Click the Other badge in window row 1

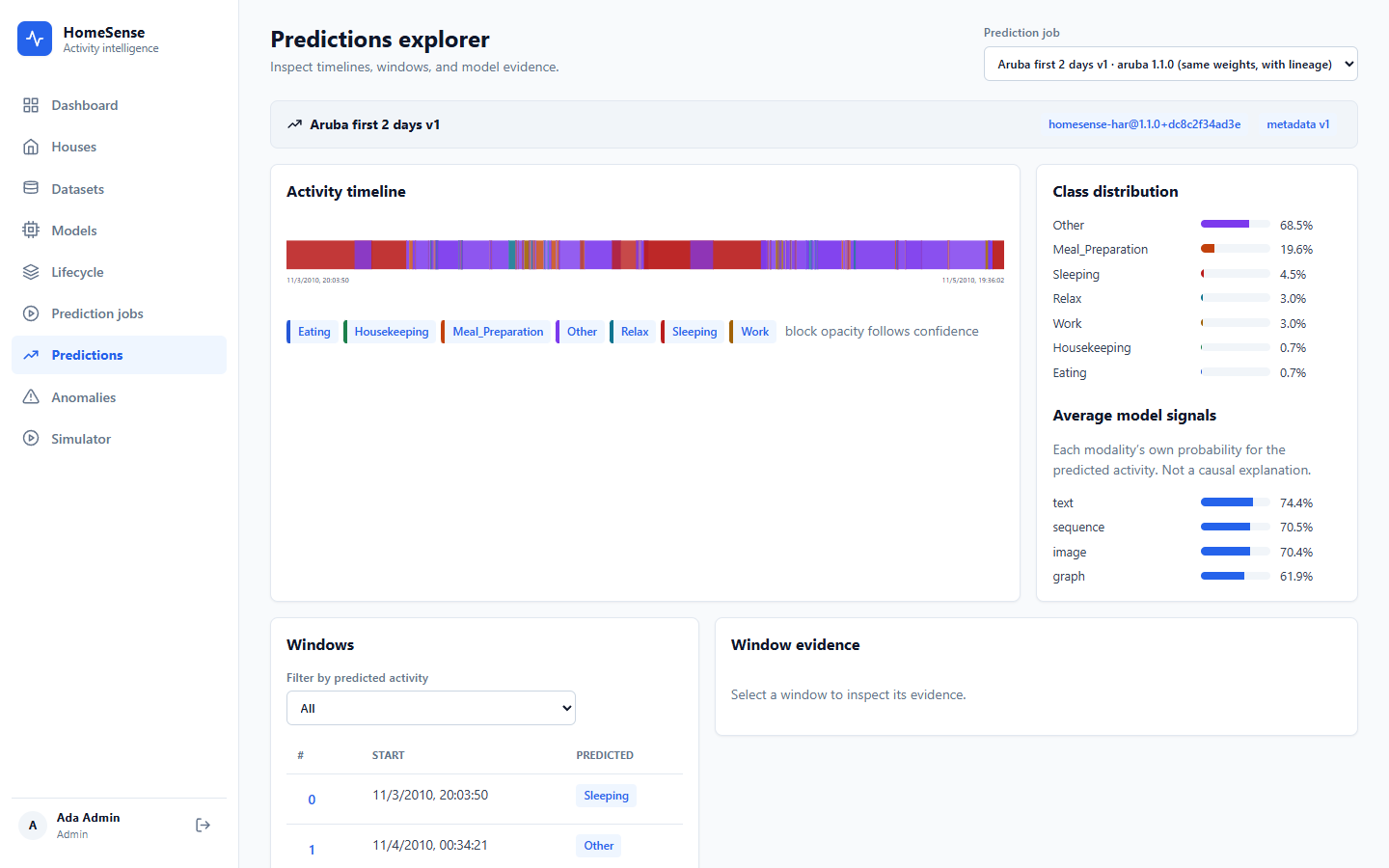click(x=599, y=846)
